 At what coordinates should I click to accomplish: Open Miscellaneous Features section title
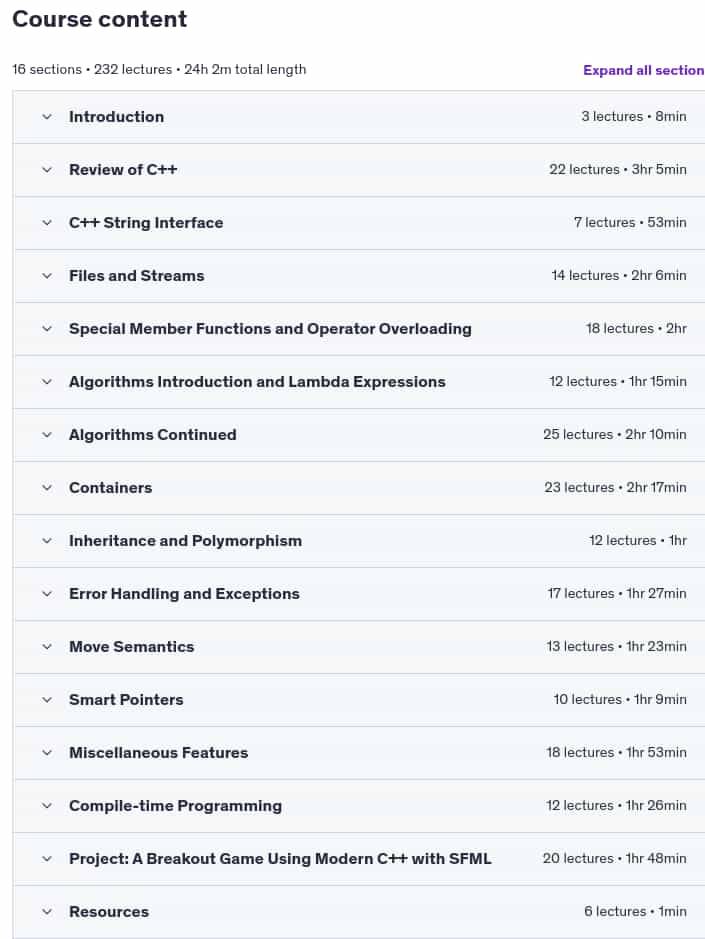[x=158, y=753]
